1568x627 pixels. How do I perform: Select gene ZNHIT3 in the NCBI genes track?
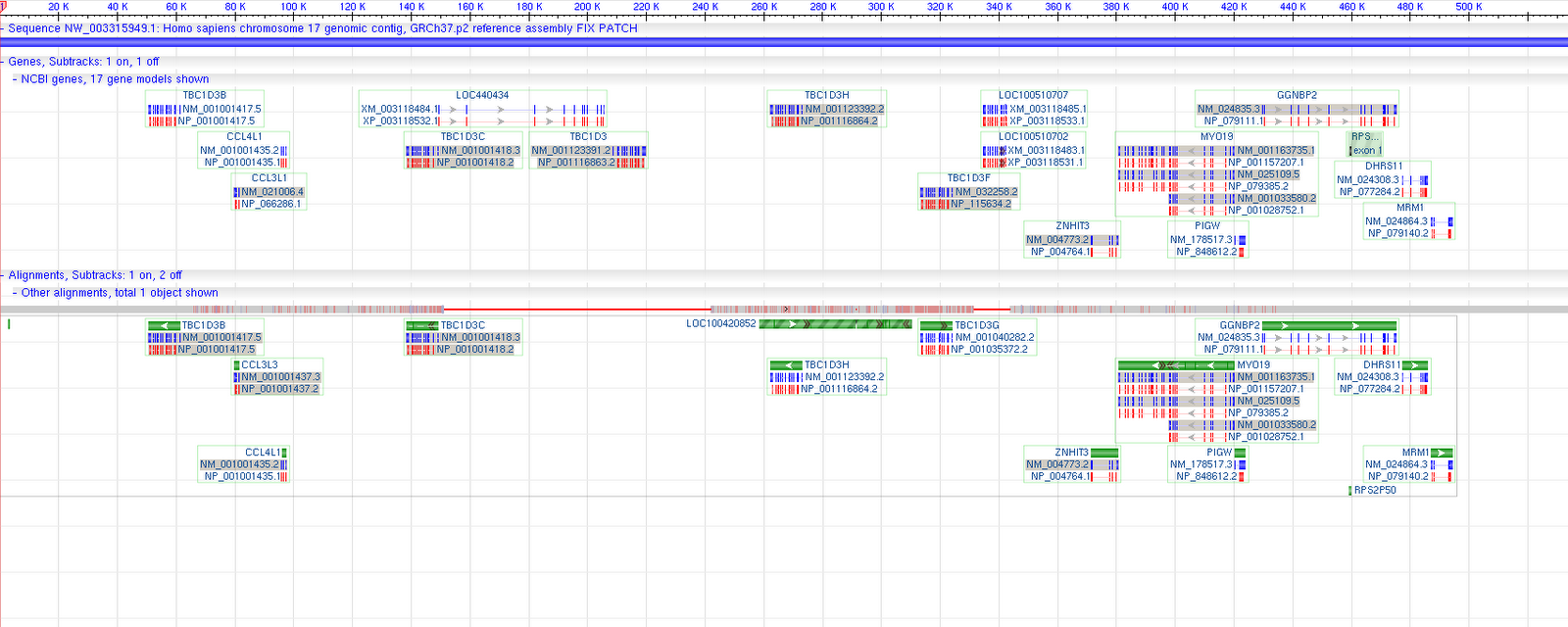(1072, 226)
